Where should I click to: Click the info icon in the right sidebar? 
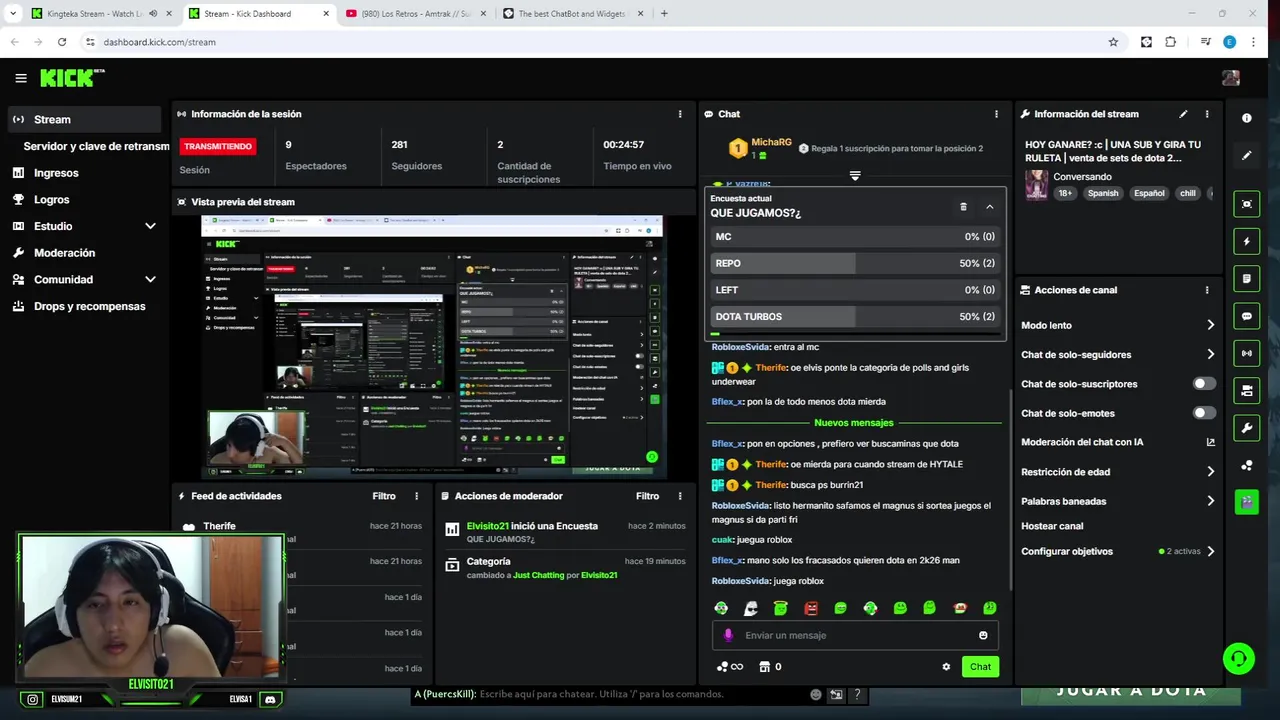(x=1246, y=118)
